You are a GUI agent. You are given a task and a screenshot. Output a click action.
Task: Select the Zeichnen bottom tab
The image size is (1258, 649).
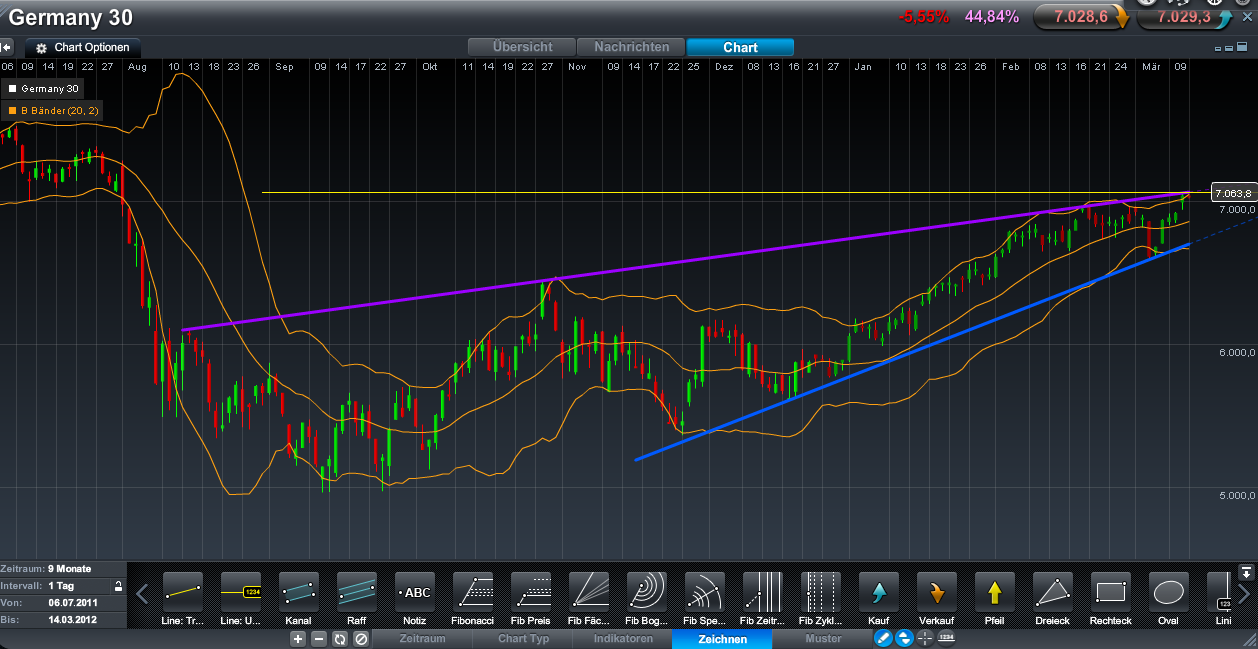(722, 638)
